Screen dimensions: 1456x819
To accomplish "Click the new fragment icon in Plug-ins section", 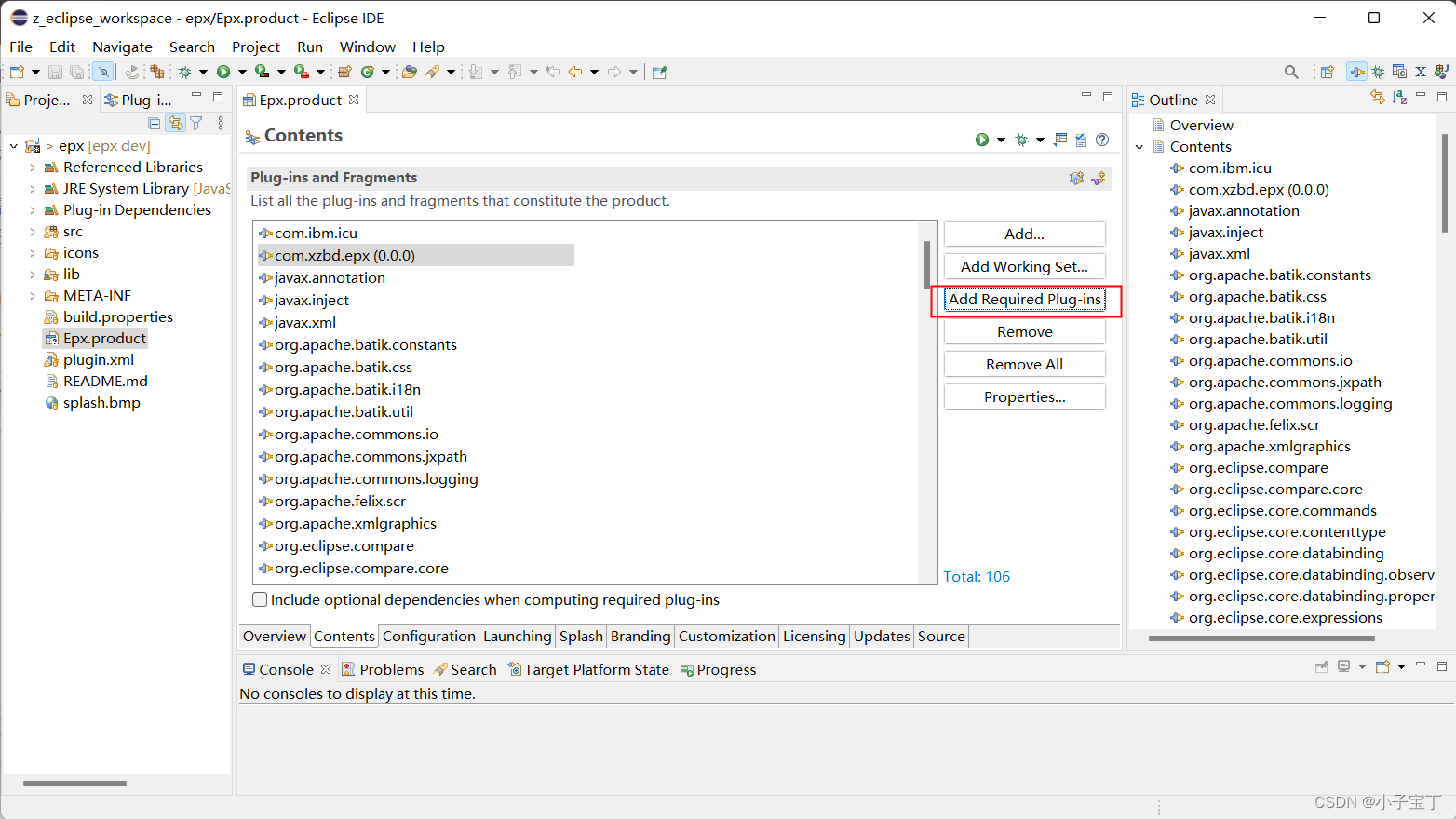I will pos(1099,178).
